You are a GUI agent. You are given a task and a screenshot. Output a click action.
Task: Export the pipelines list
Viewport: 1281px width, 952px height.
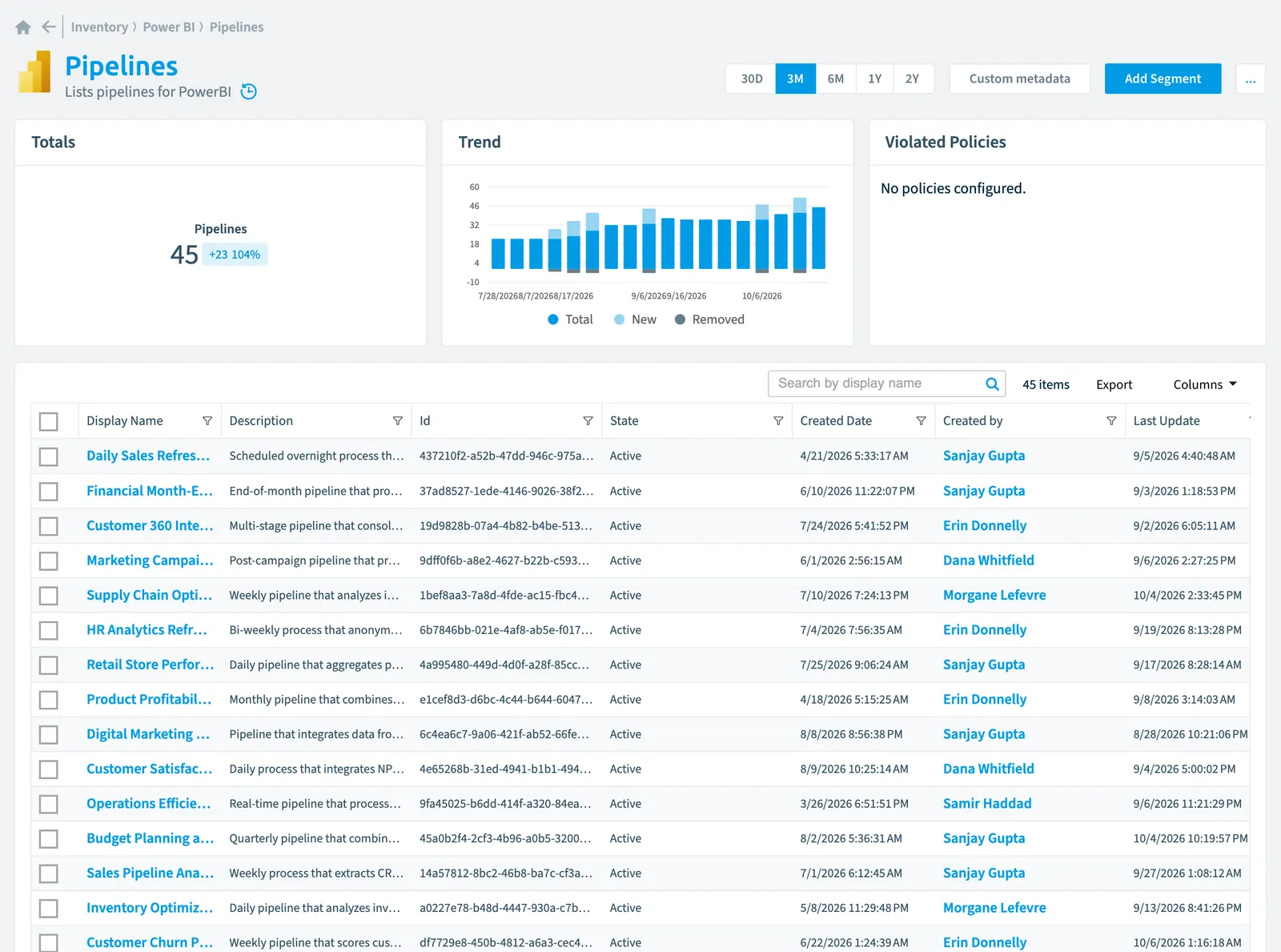[x=1114, y=384]
